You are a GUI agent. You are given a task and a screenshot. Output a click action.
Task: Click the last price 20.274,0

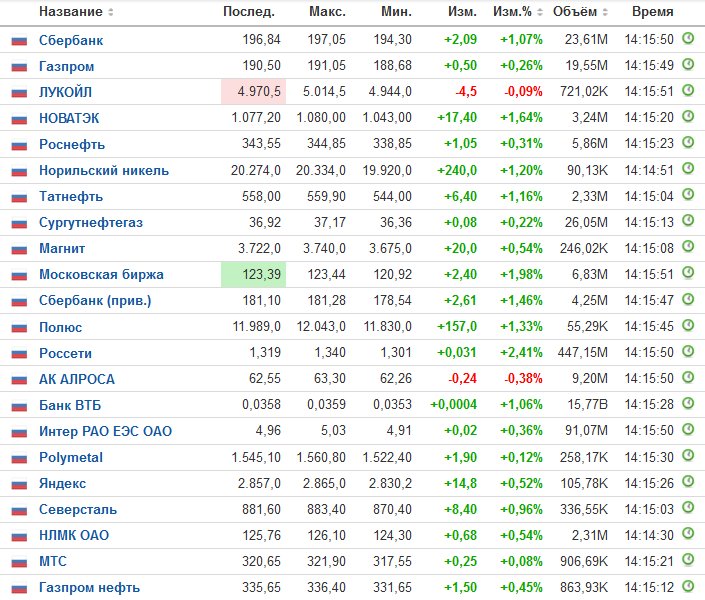tap(255, 170)
